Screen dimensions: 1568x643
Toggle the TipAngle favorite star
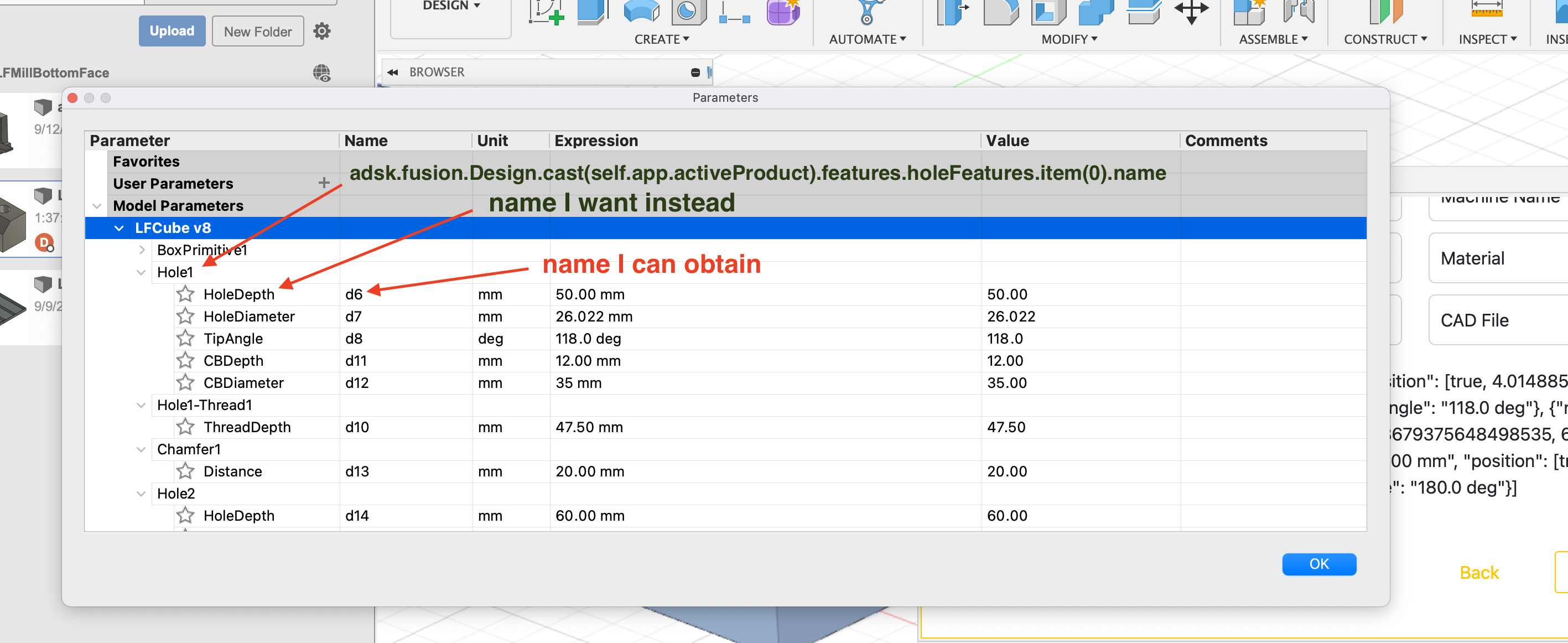[185, 339]
